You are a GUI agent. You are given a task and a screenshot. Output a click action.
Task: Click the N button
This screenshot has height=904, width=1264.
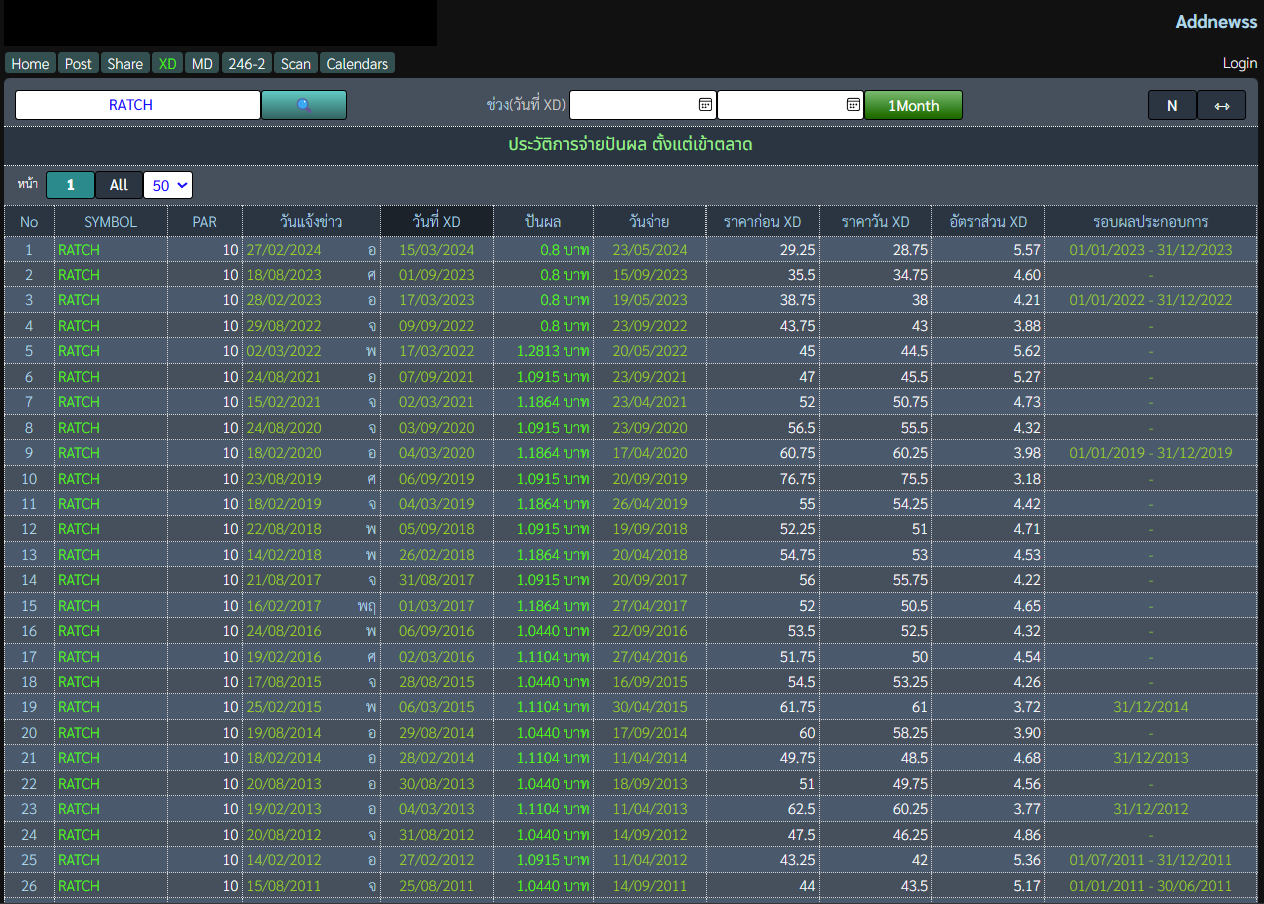point(1172,105)
